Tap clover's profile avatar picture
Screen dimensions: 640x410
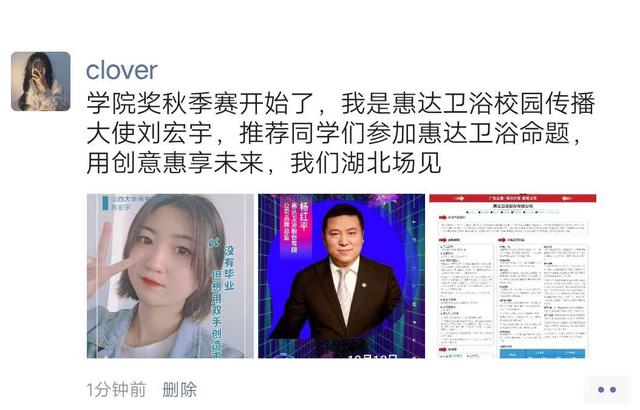point(40,81)
